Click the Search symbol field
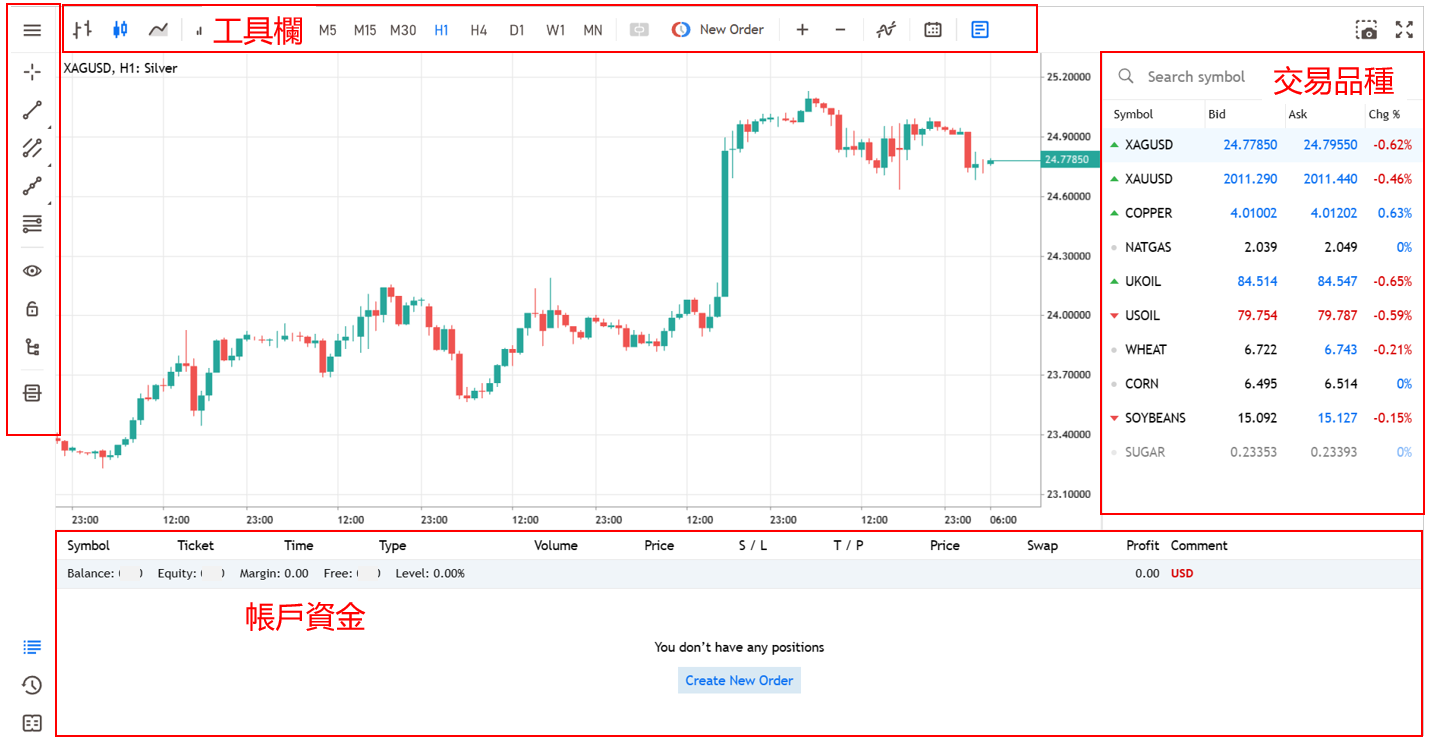The width and height of the screenshot is (1432, 746). pyautogui.click(x=1195, y=77)
